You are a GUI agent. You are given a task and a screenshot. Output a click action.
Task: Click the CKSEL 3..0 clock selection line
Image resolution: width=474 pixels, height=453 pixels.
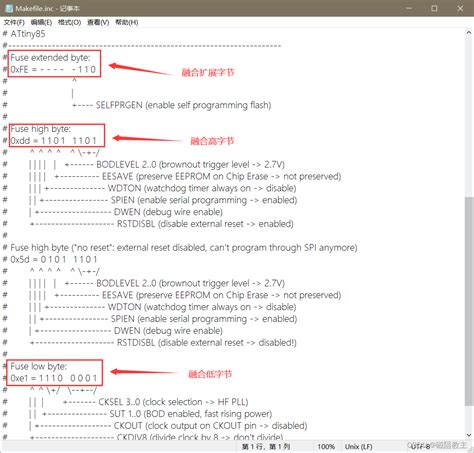click(x=156, y=402)
